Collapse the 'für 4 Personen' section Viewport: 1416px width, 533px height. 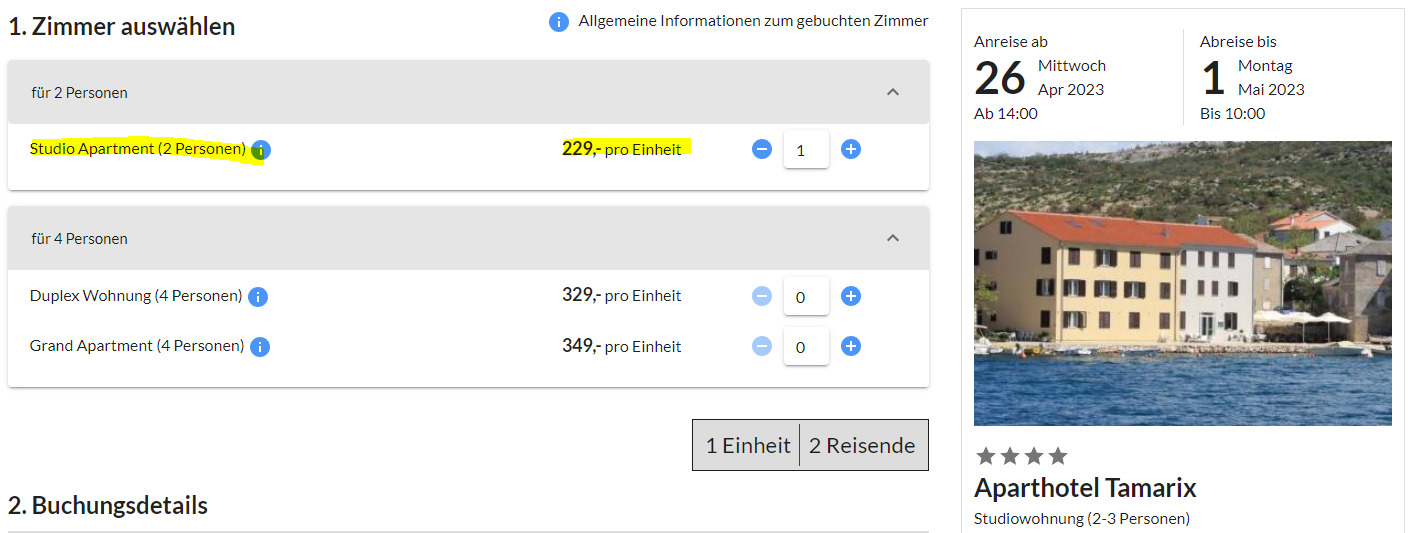click(x=893, y=238)
